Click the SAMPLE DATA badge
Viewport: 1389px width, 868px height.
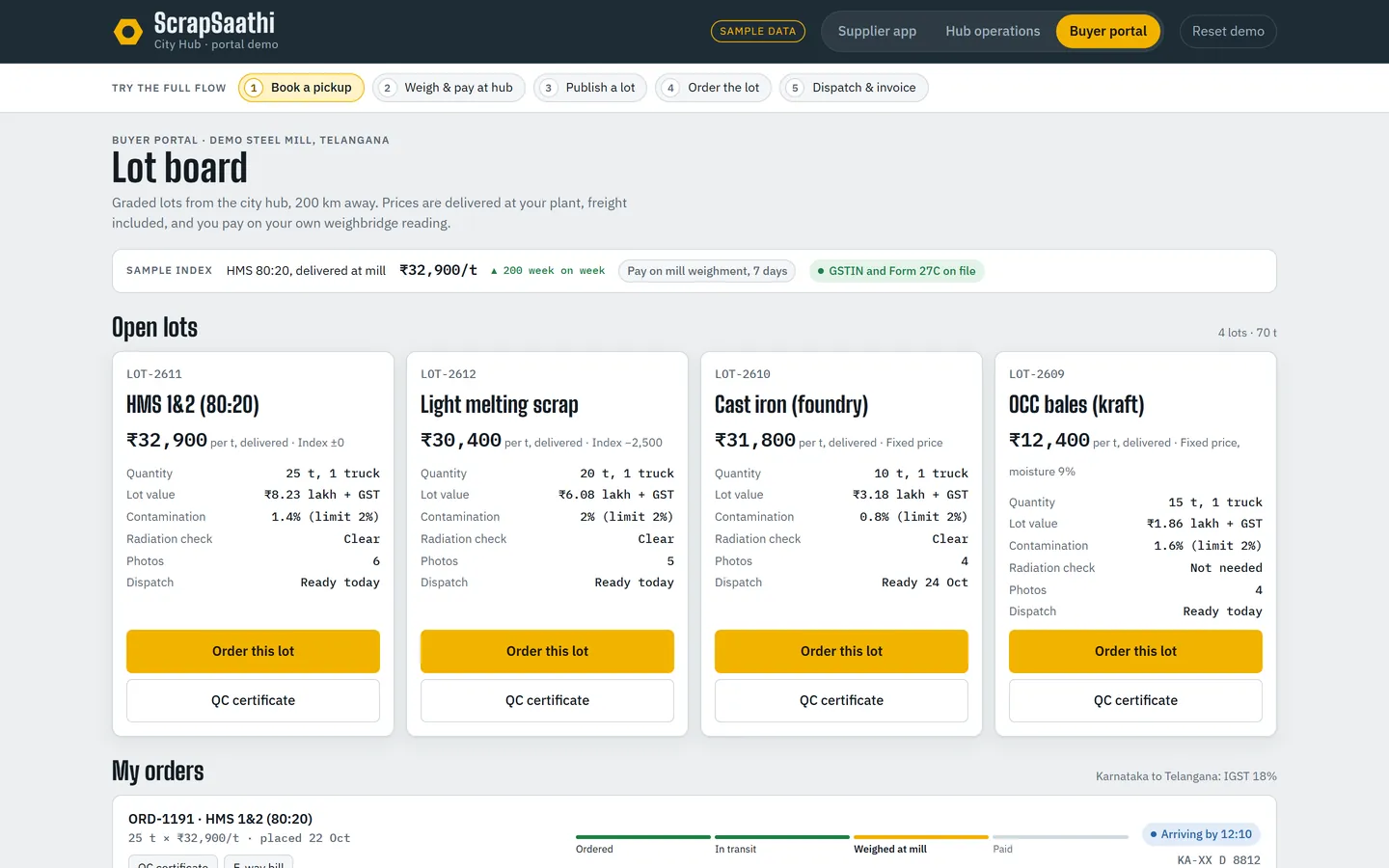pos(758,31)
